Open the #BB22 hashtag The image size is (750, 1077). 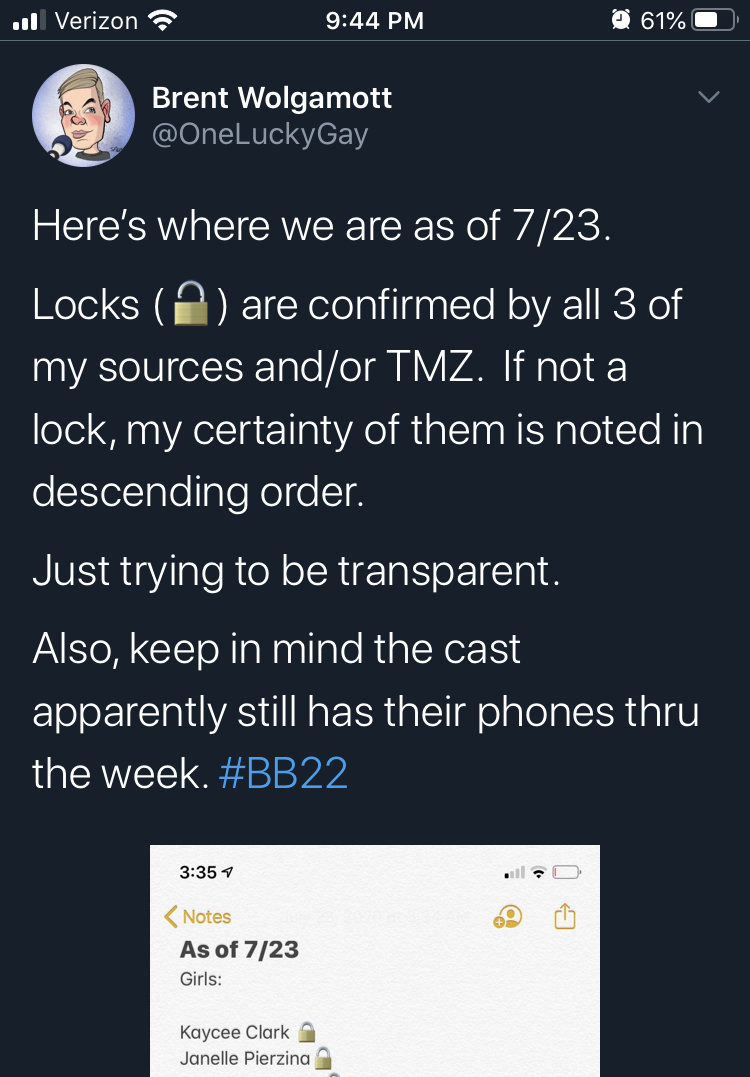pos(283,773)
